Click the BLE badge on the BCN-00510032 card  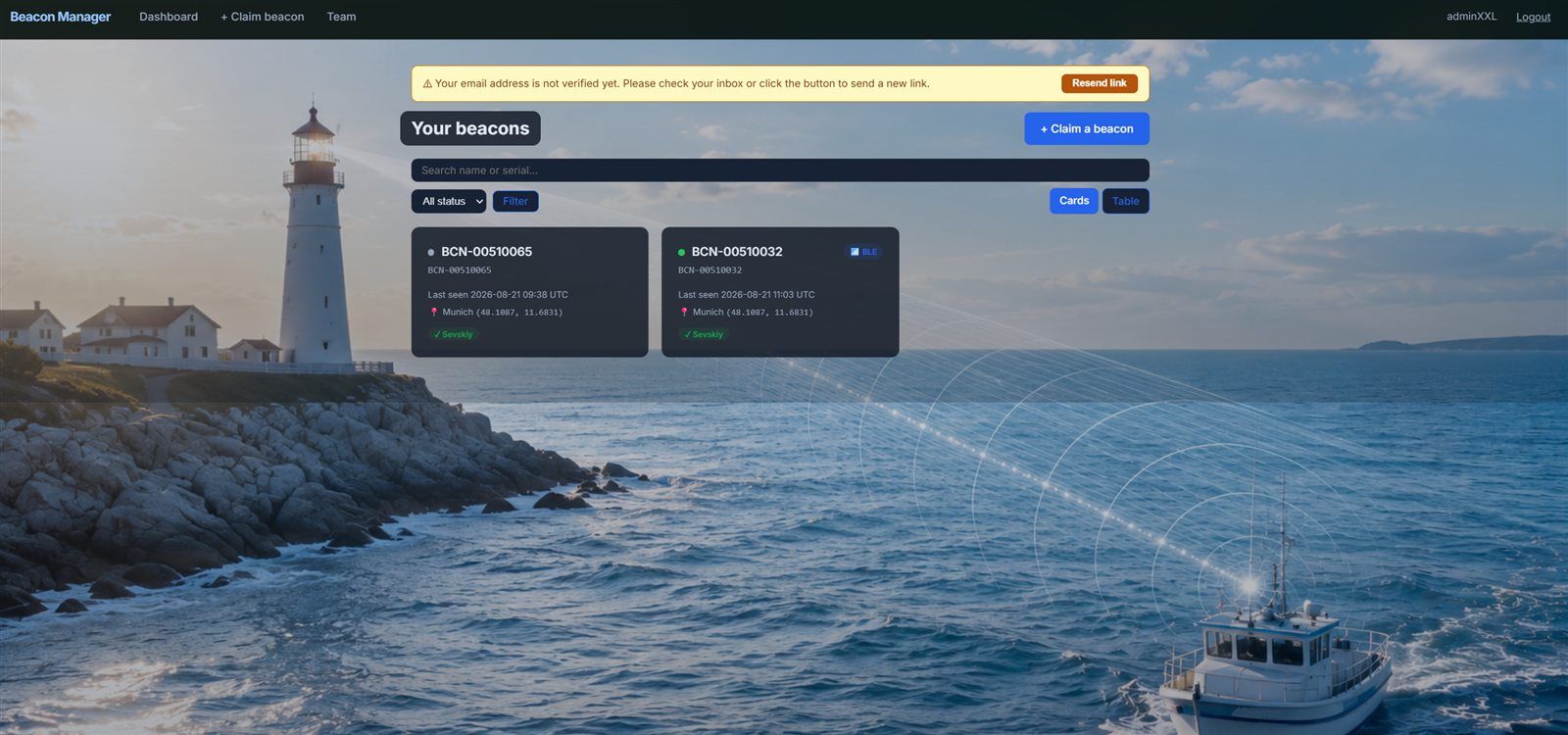[x=863, y=252]
